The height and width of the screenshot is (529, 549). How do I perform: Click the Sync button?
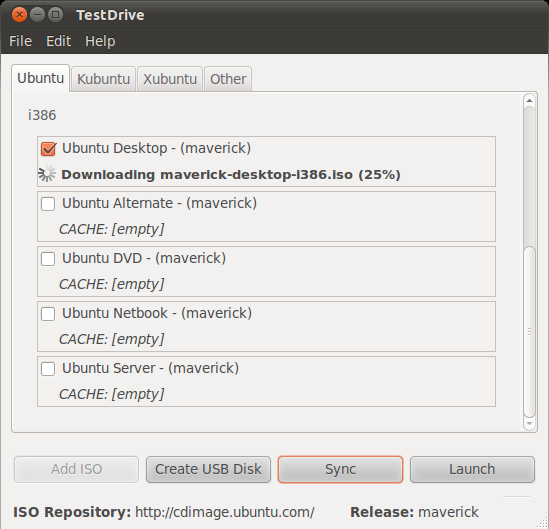click(340, 469)
